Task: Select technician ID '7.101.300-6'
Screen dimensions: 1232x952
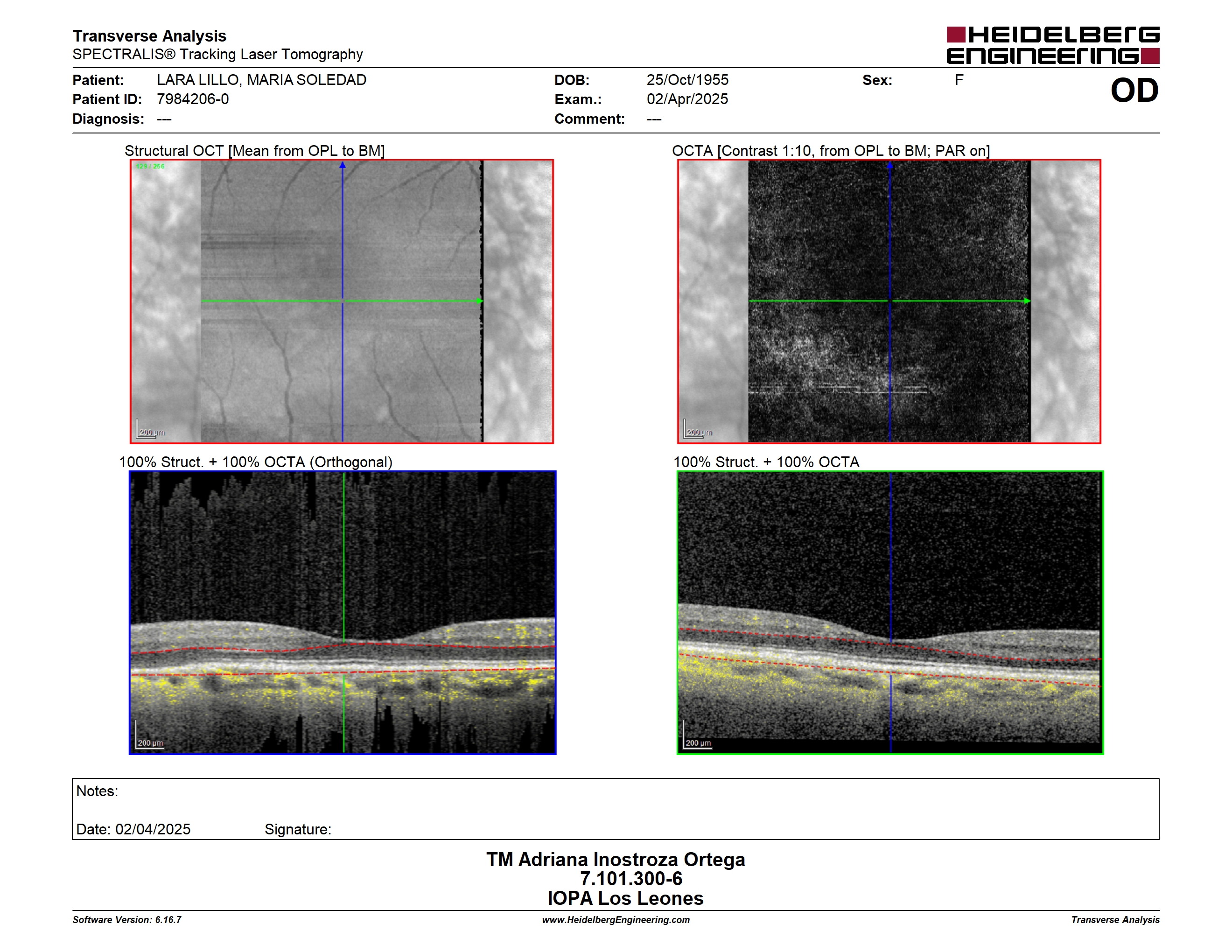Action: pyautogui.click(x=630, y=879)
